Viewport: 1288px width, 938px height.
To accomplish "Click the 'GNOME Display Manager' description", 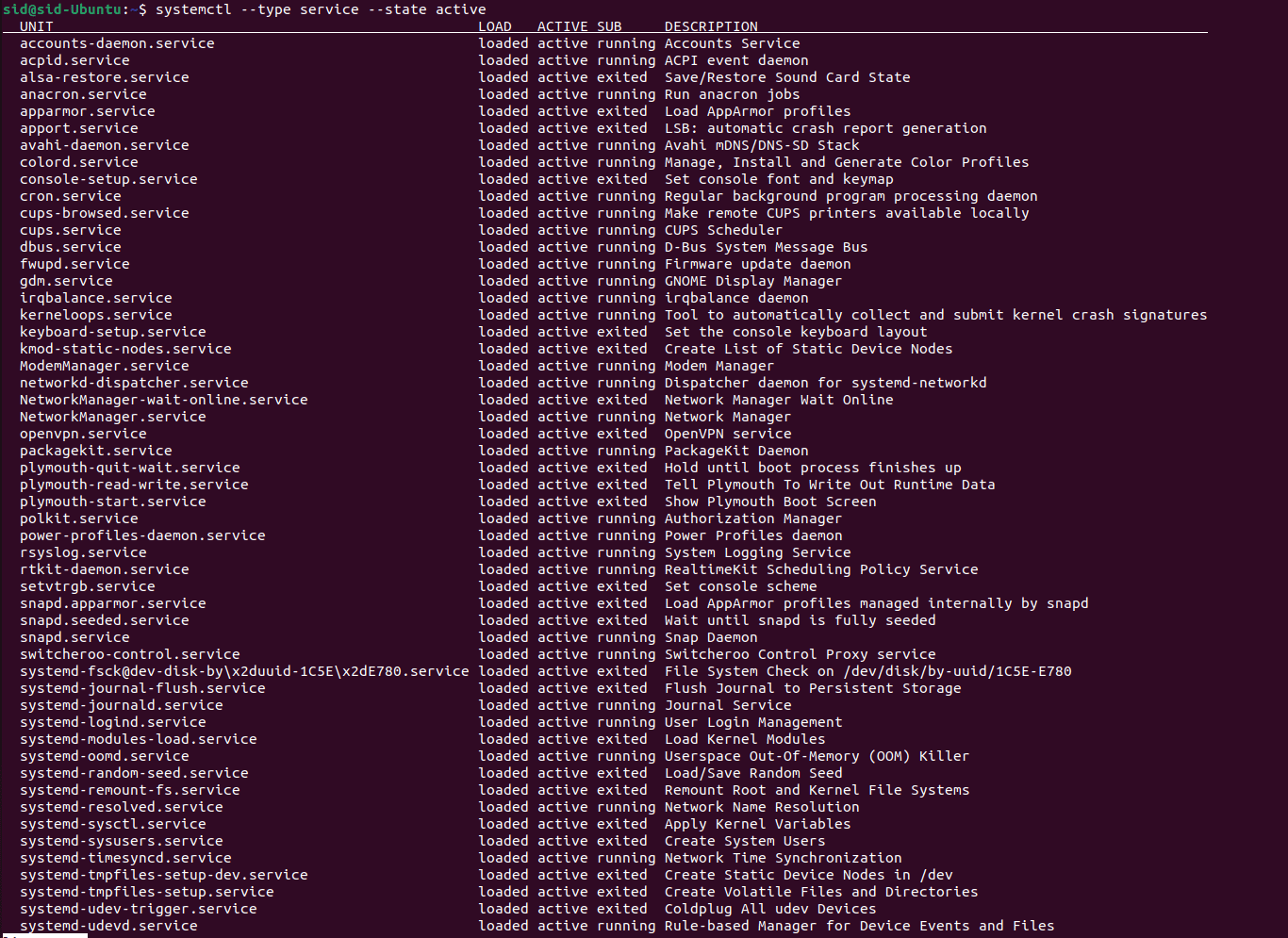I will pos(752,281).
